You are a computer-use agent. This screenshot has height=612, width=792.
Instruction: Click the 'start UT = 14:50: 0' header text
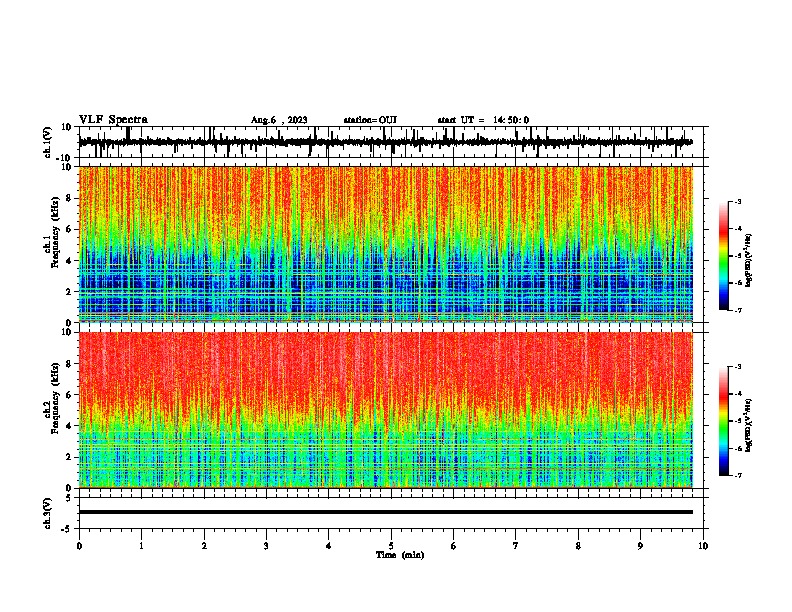click(483, 120)
